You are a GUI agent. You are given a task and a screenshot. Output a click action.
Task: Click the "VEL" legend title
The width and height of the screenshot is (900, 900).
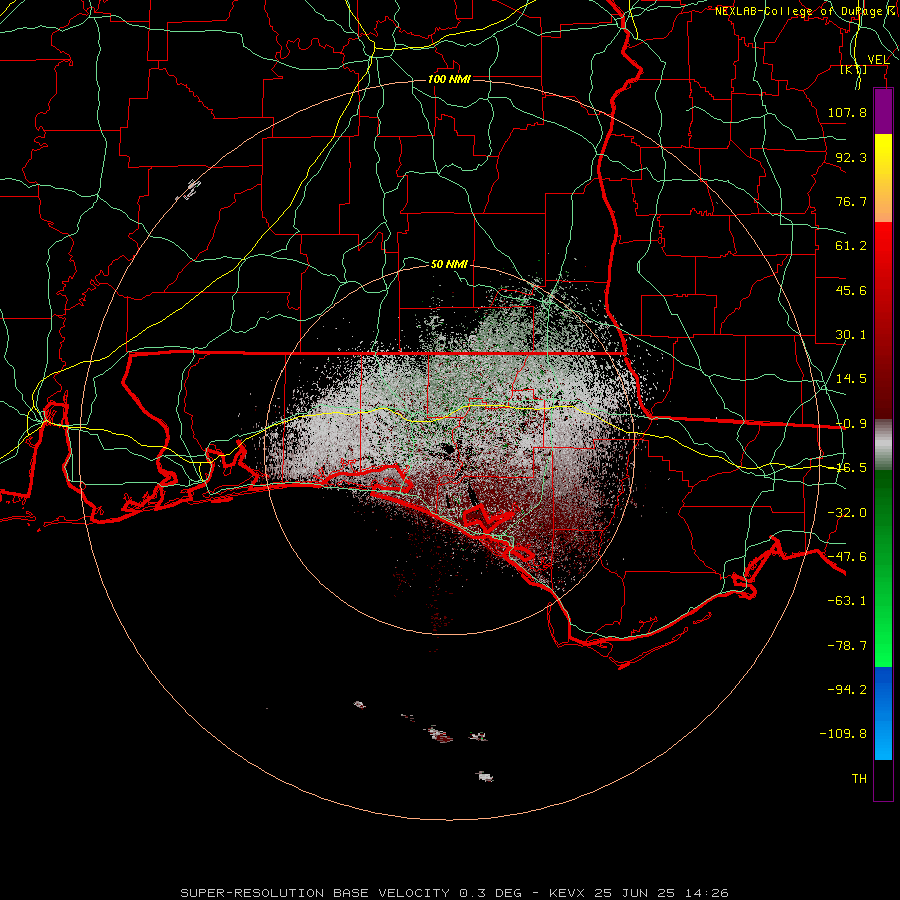pos(878,59)
